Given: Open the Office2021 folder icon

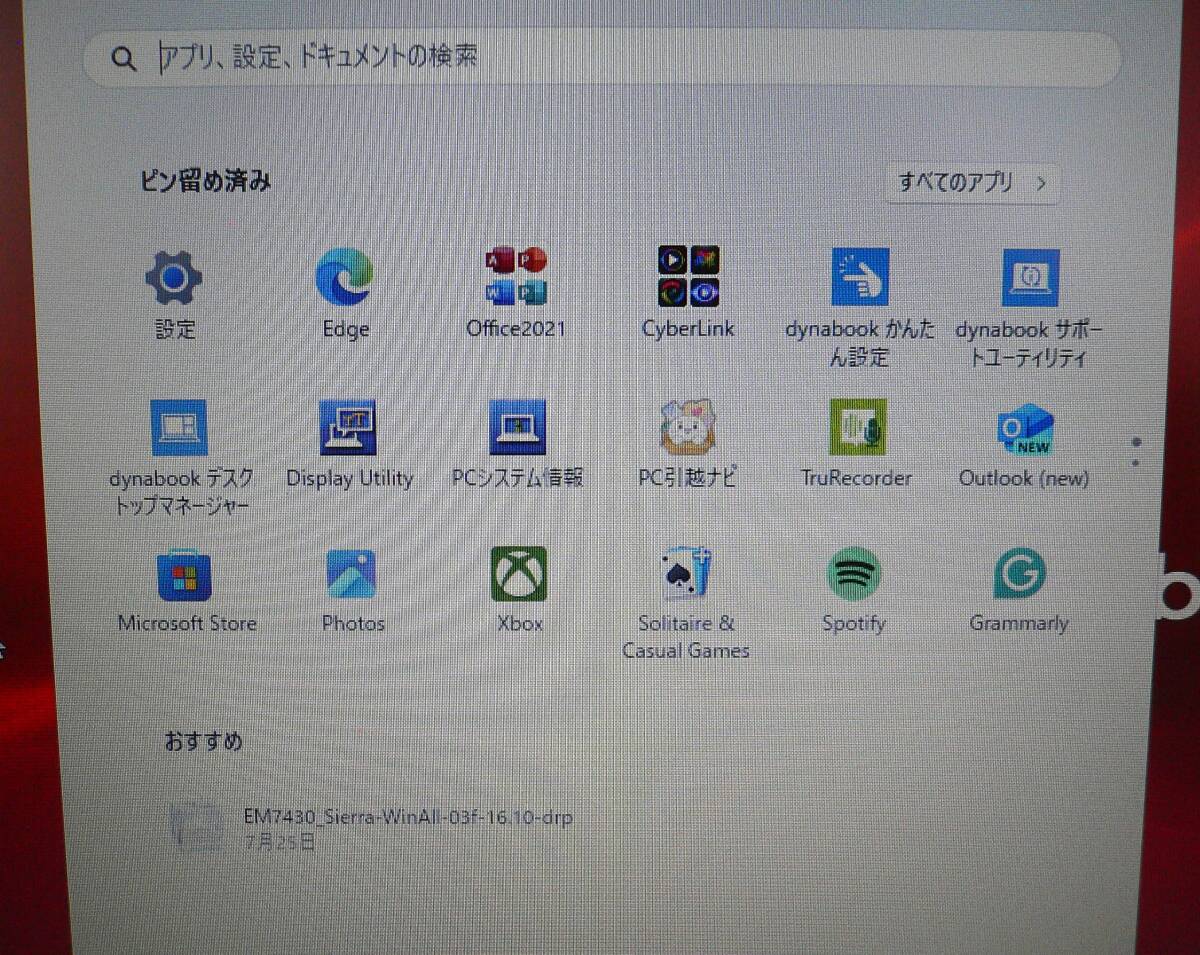Looking at the screenshot, I should [516, 276].
